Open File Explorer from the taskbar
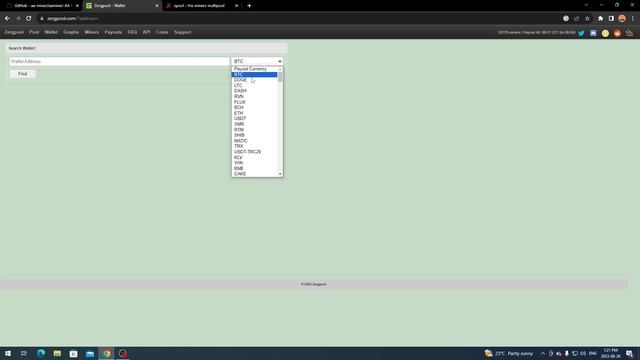The height and width of the screenshot is (360, 640). click(57, 353)
